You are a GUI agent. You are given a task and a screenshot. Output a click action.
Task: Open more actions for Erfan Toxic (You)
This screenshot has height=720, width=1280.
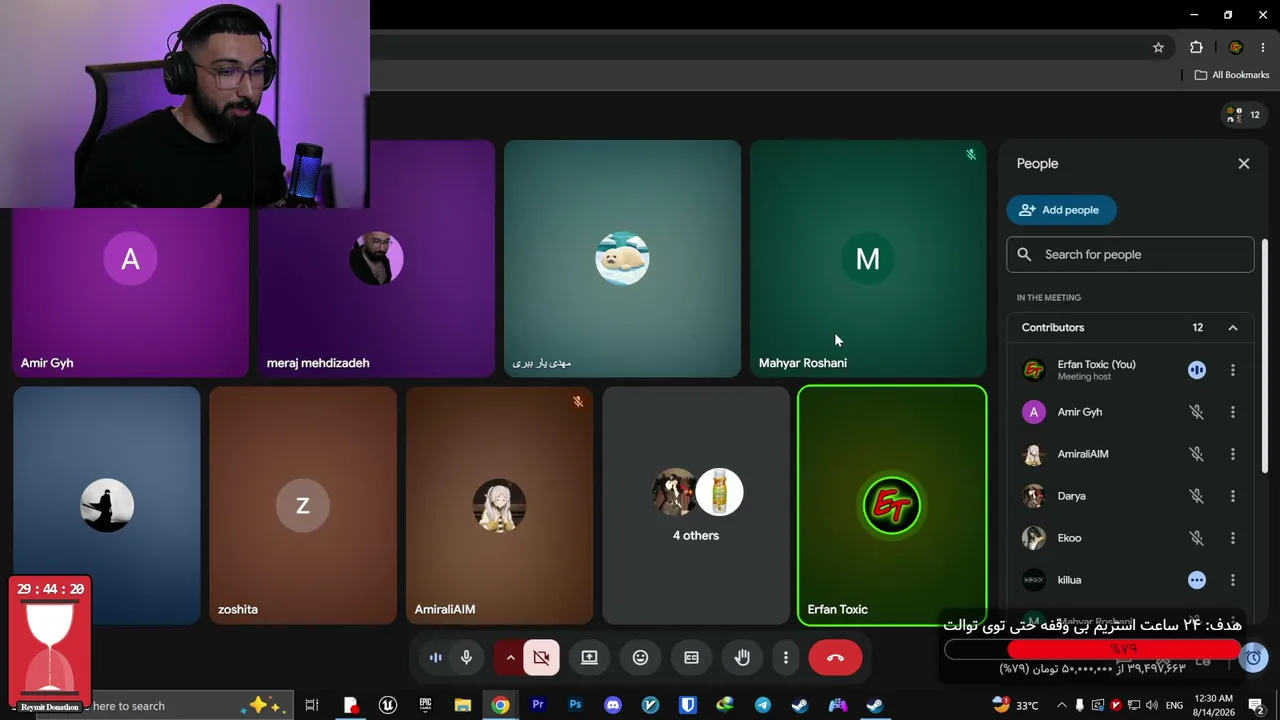tap(1233, 370)
